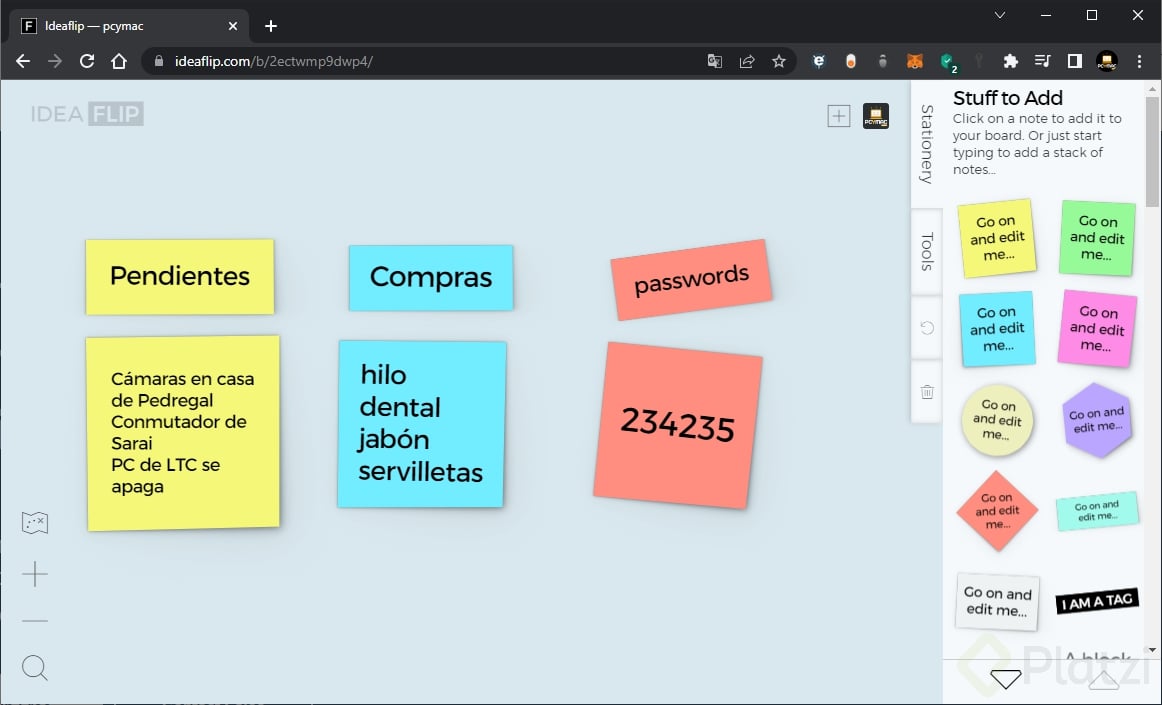This screenshot has height=705, width=1162.
Task: Click the up arrow under stationery
Action: [x=1103, y=678]
